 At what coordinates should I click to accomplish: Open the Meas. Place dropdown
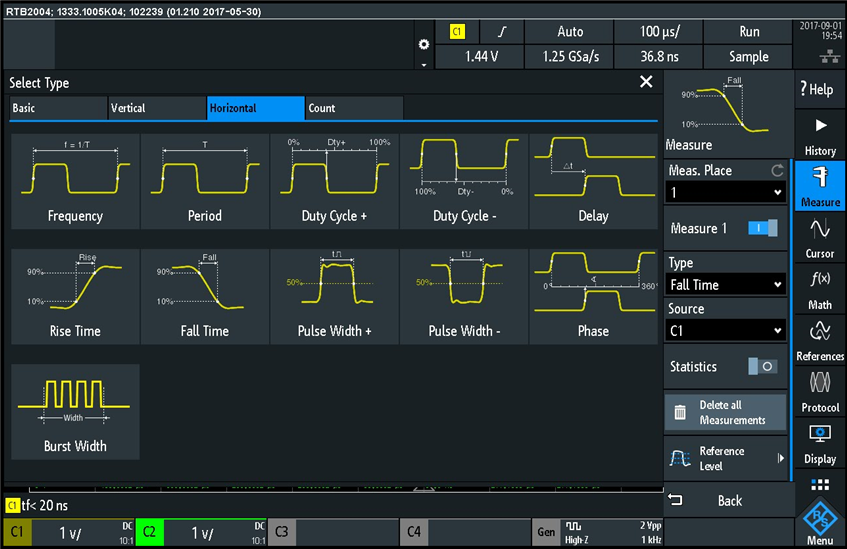(x=726, y=192)
